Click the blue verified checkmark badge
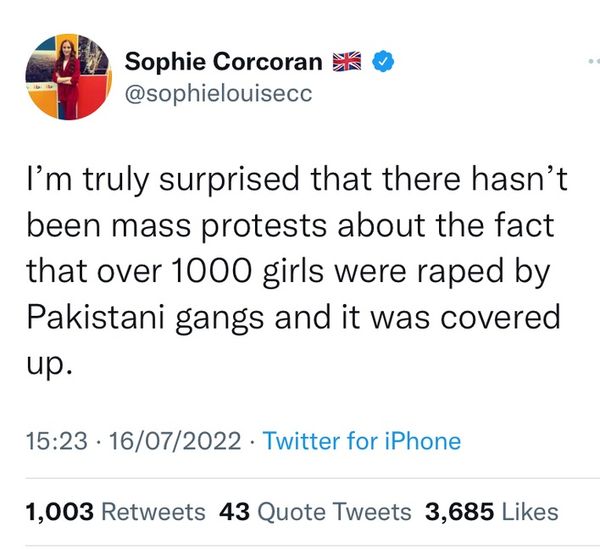 point(383,61)
